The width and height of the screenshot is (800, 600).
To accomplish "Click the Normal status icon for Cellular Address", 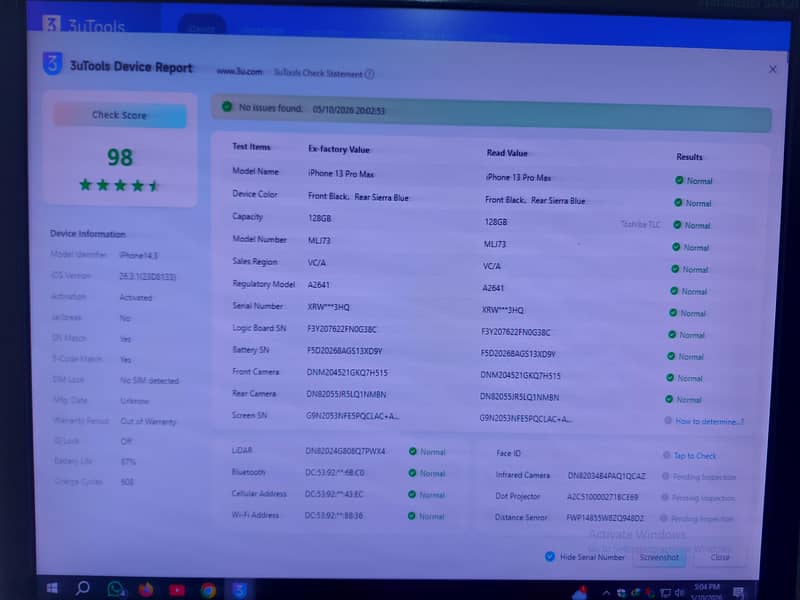I will [412, 494].
